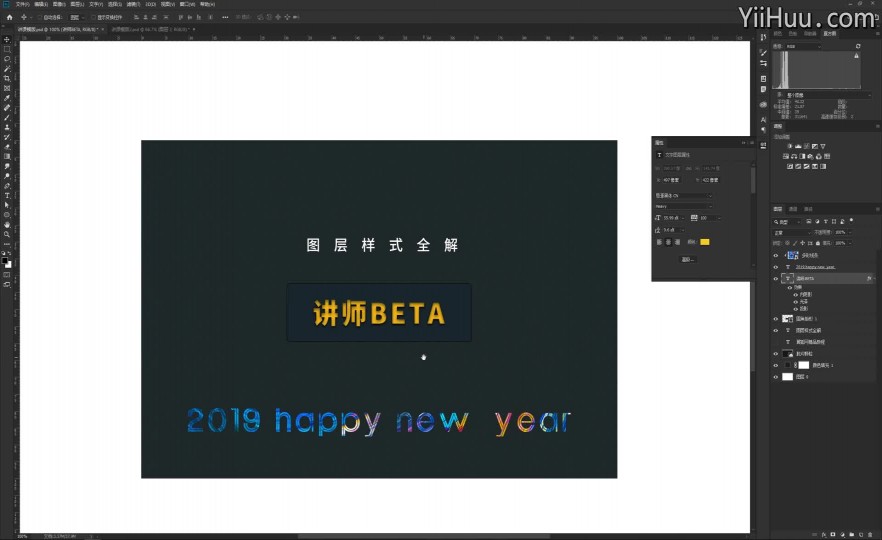
Task: Select the Eyedropper tool
Action: (7, 98)
